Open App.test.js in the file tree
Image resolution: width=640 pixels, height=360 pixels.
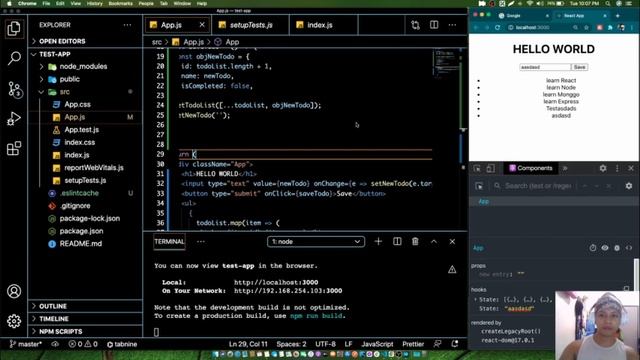(82, 130)
